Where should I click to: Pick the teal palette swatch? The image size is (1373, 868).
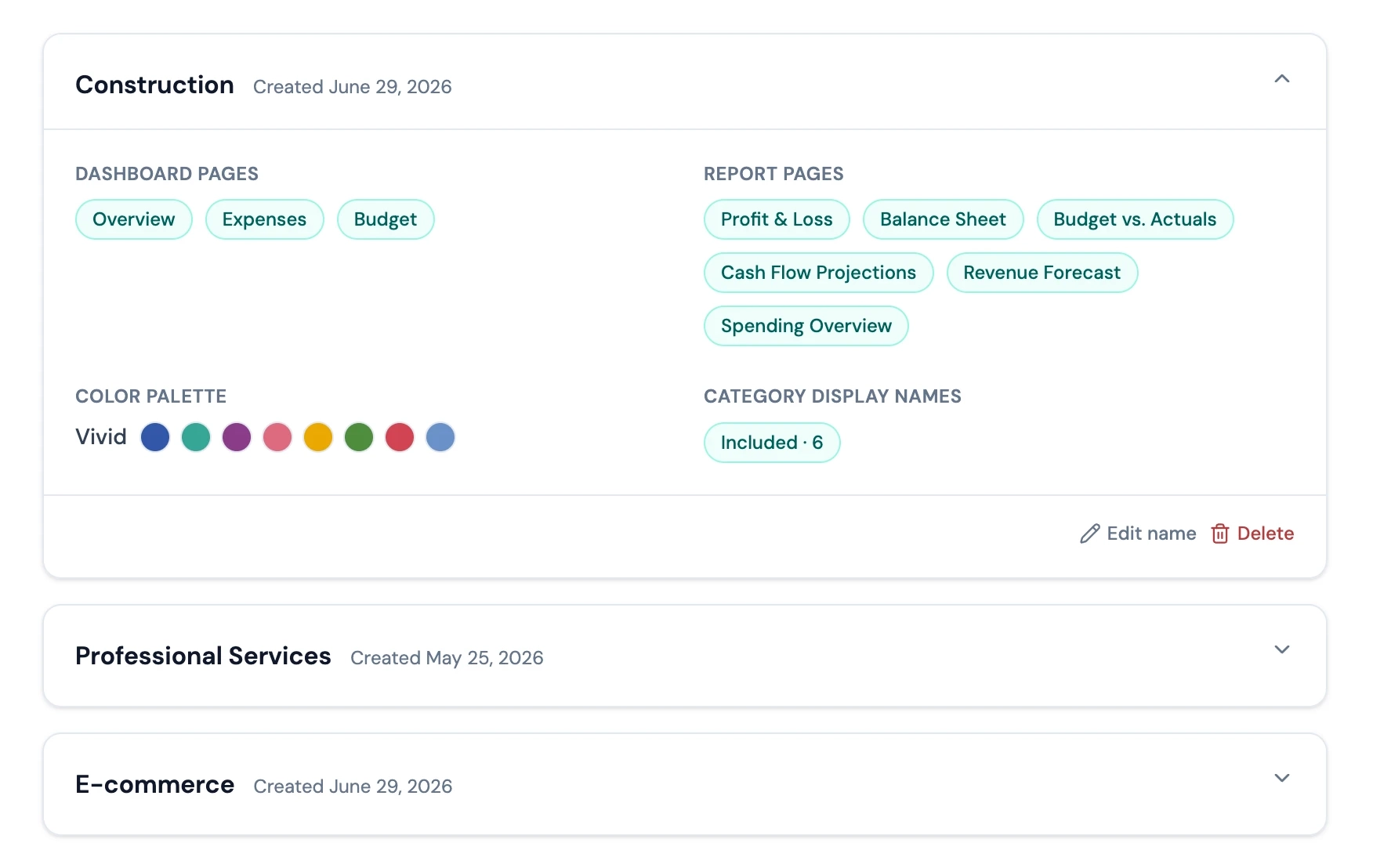[196, 437]
